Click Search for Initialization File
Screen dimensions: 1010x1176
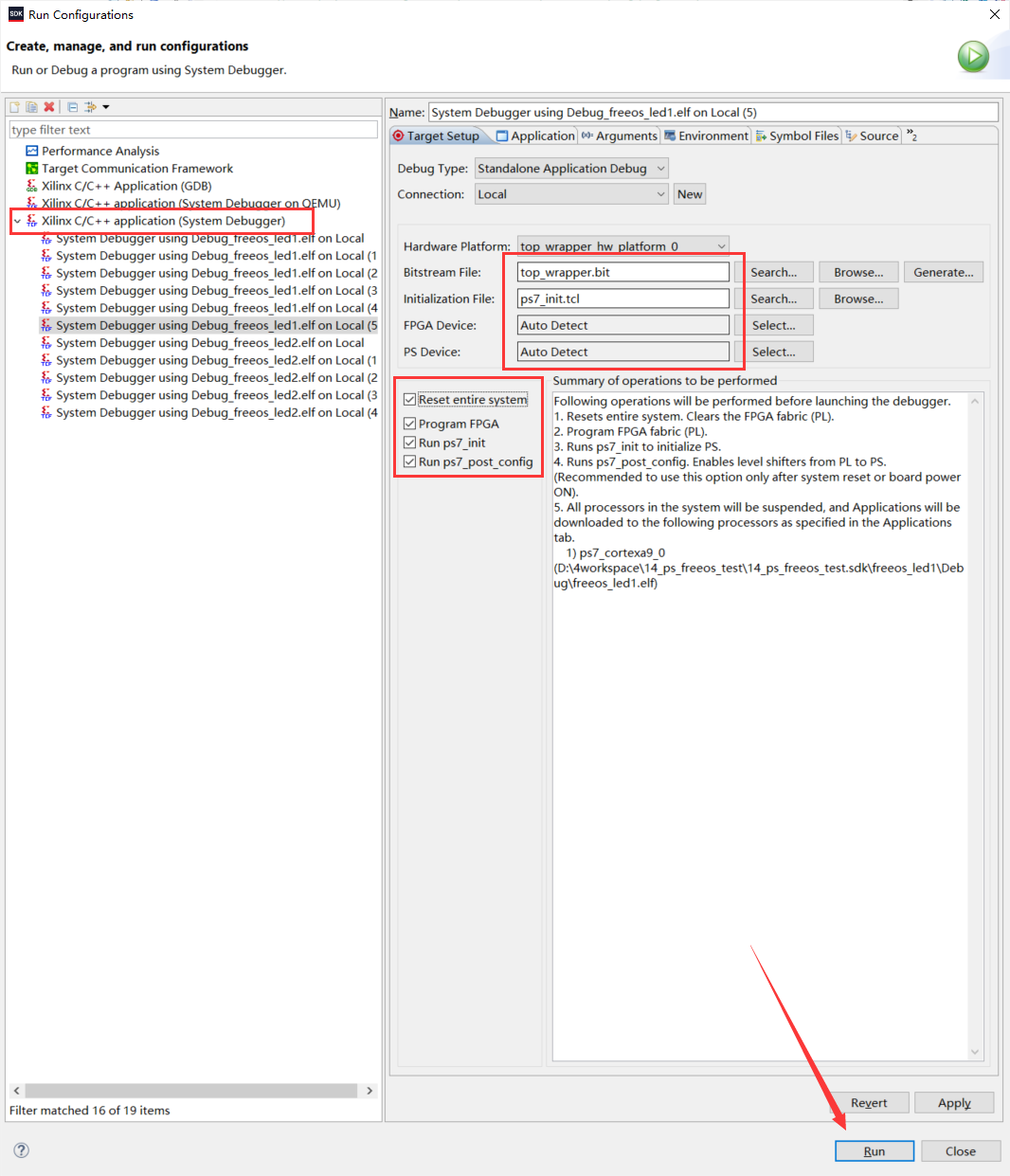coord(774,299)
